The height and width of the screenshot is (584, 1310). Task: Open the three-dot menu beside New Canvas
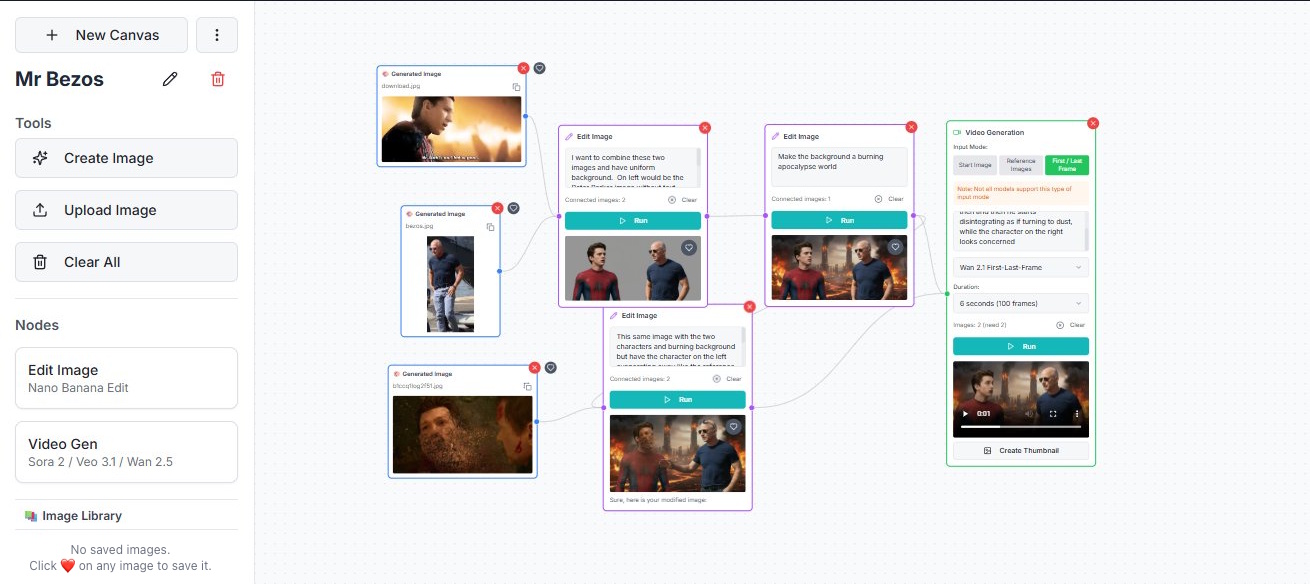pos(217,35)
